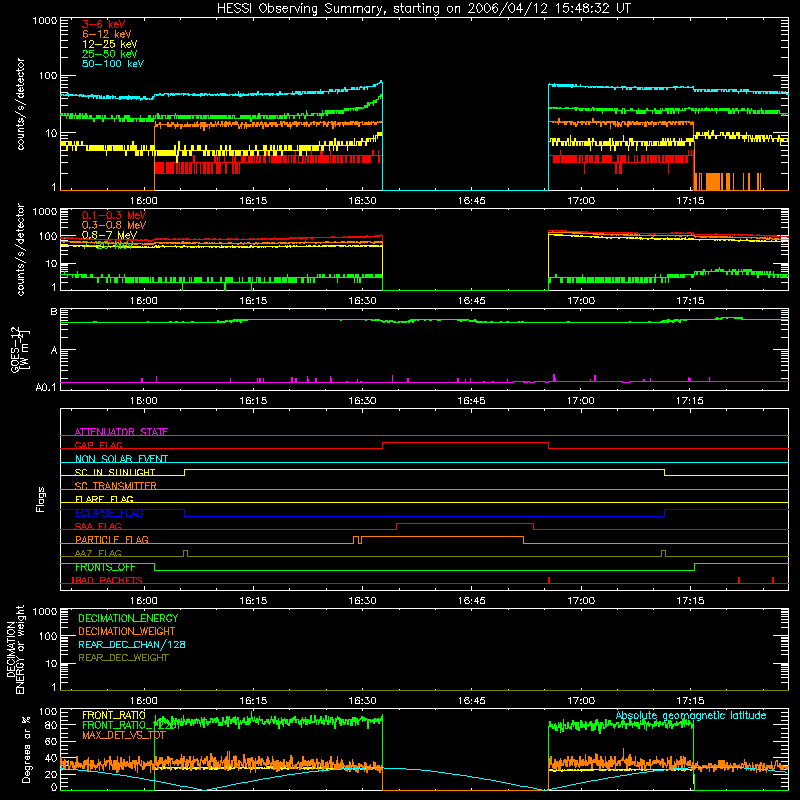
Task: Click the Absolute geomagnetic latitude label
Action: 691,715
